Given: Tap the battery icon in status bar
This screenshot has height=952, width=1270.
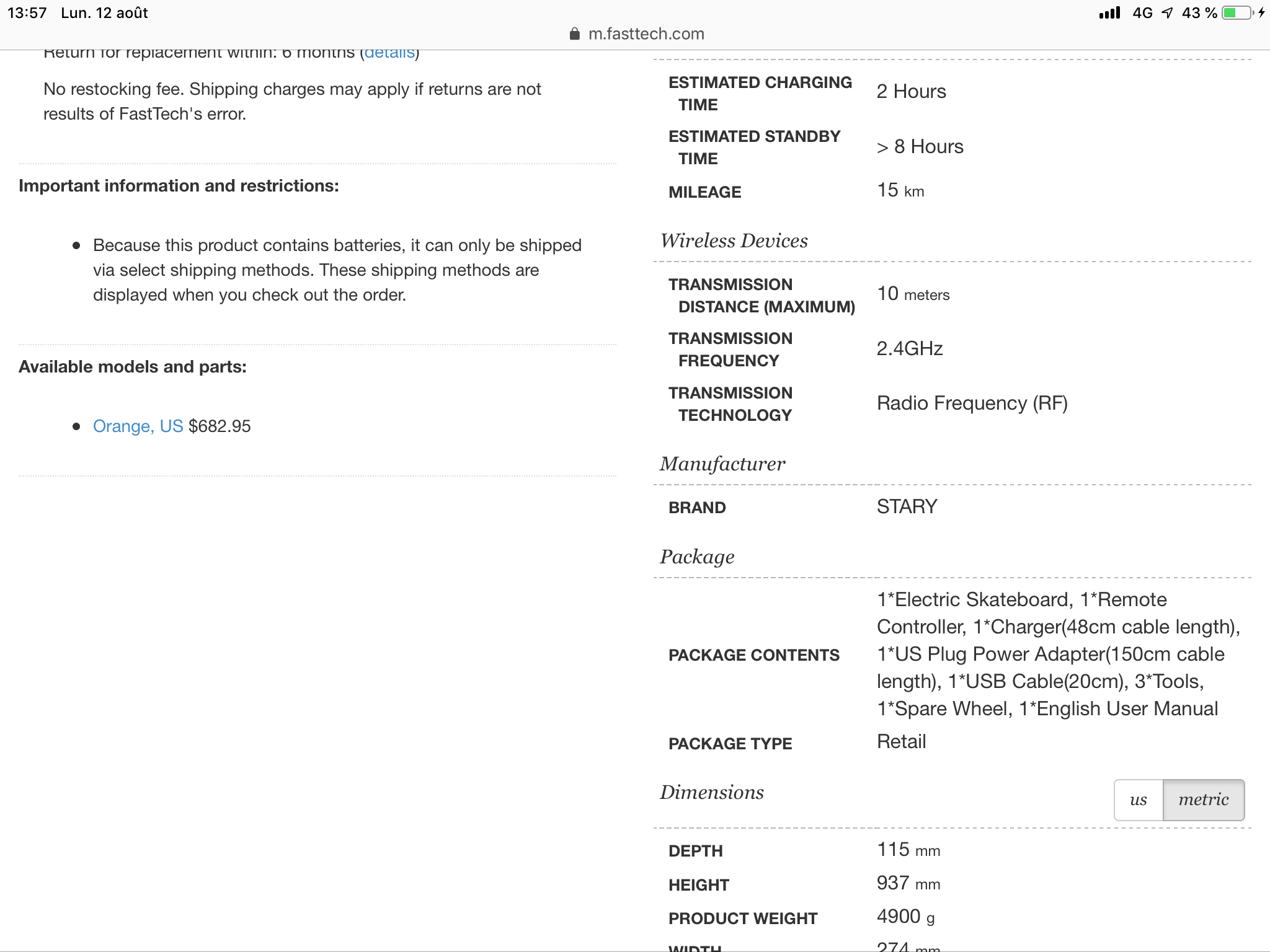Looking at the screenshot, I should pyautogui.click(x=1238, y=13).
